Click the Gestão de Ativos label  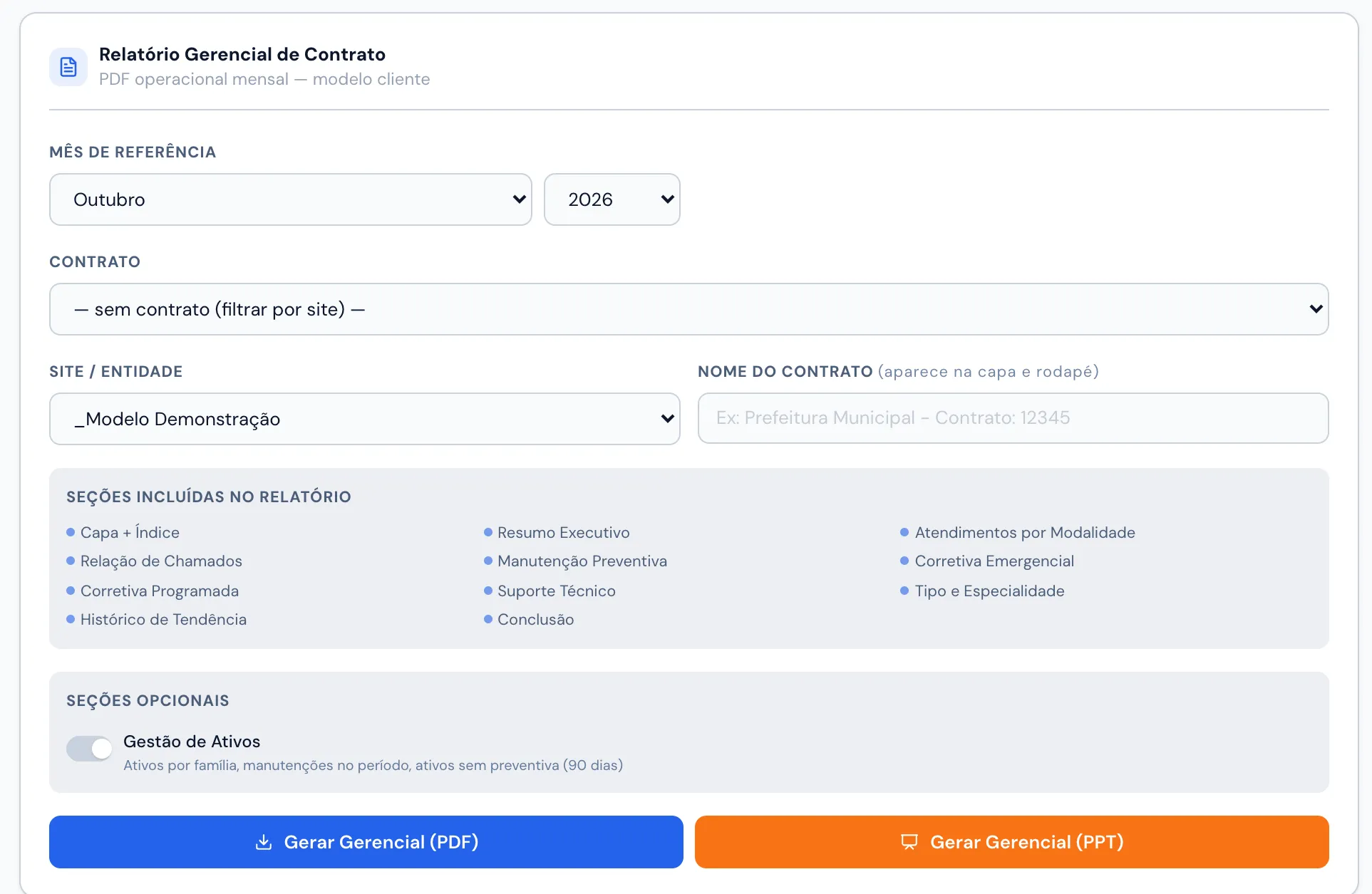click(x=192, y=742)
